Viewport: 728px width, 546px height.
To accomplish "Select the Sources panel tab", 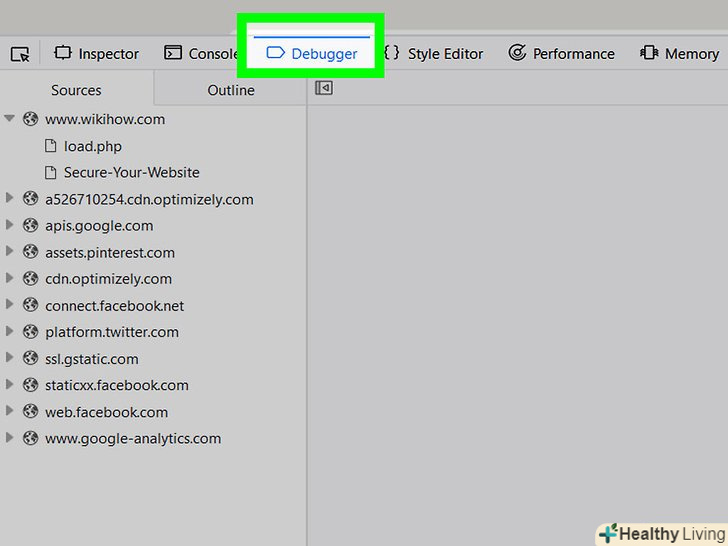I will [x=76, y=90].
